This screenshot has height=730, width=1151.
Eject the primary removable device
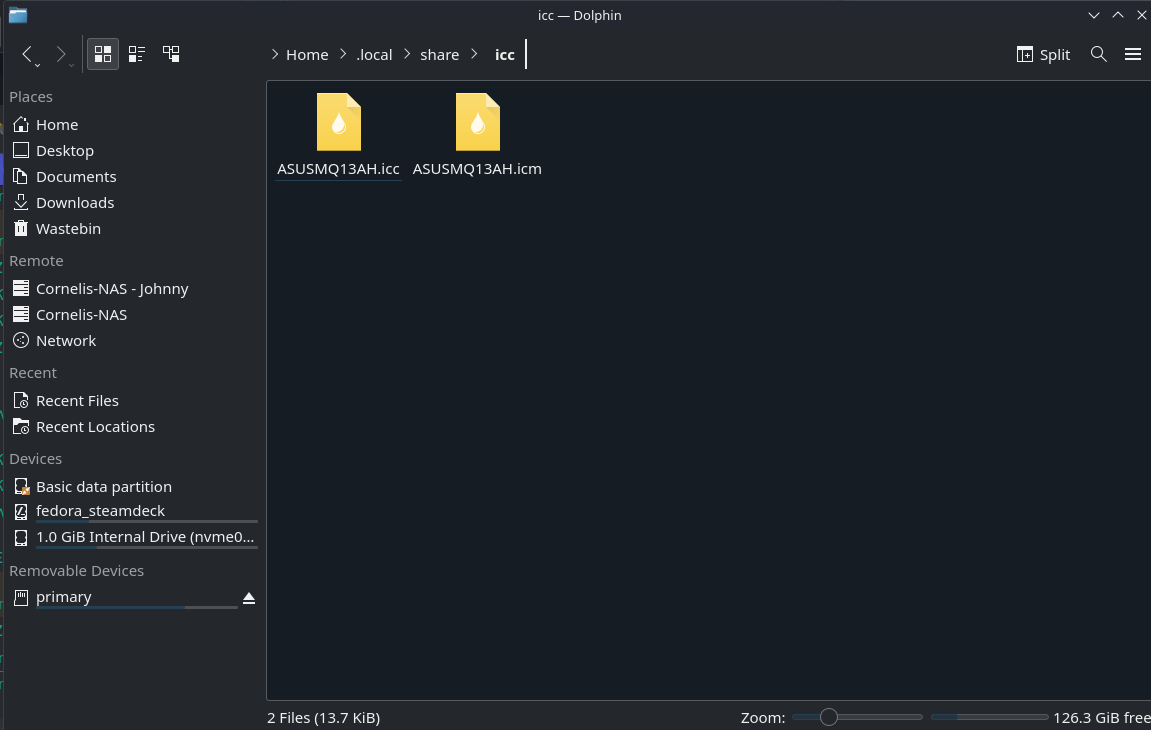[x=249, y=599]
